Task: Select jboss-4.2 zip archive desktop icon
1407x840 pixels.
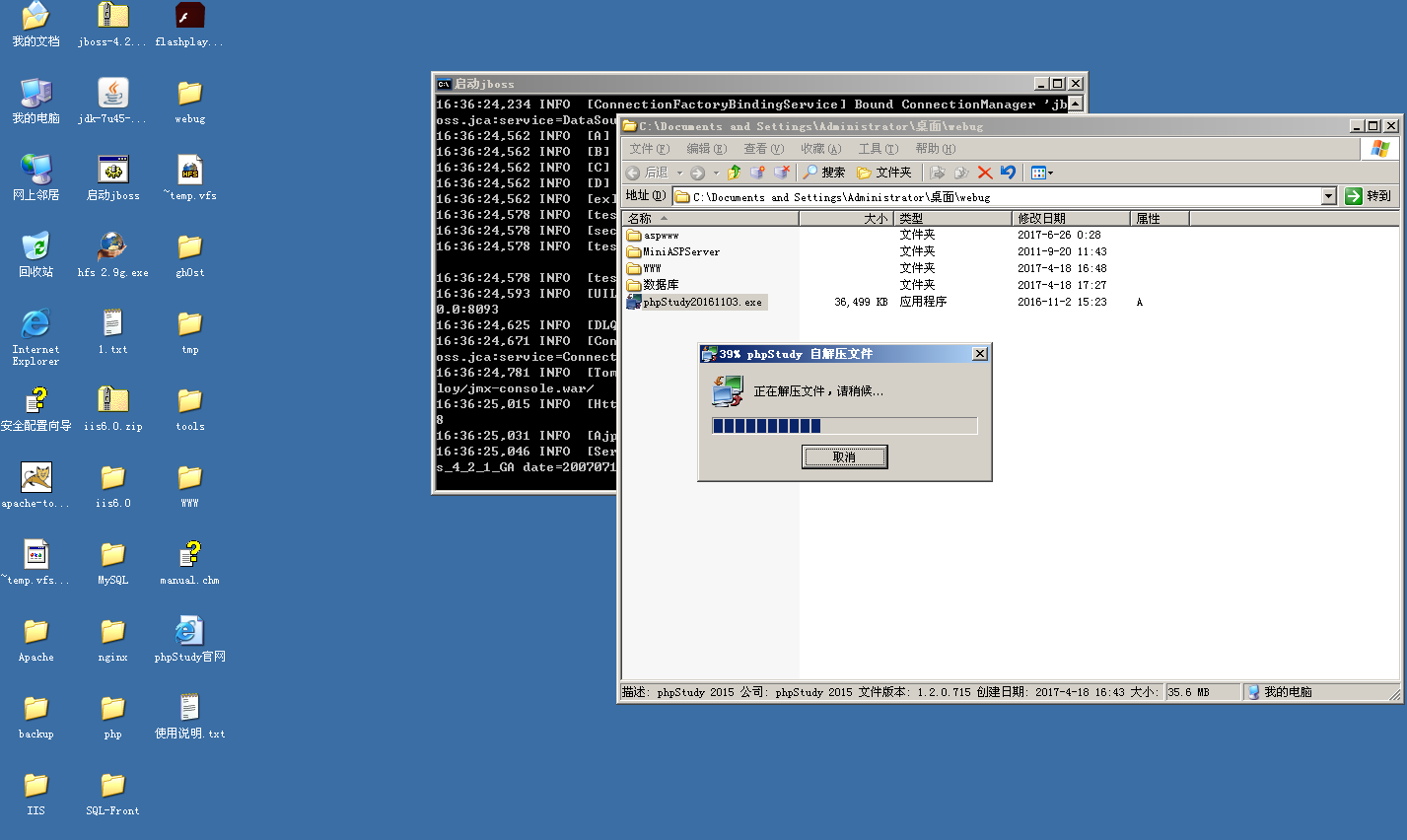Action: pos(112,26)
